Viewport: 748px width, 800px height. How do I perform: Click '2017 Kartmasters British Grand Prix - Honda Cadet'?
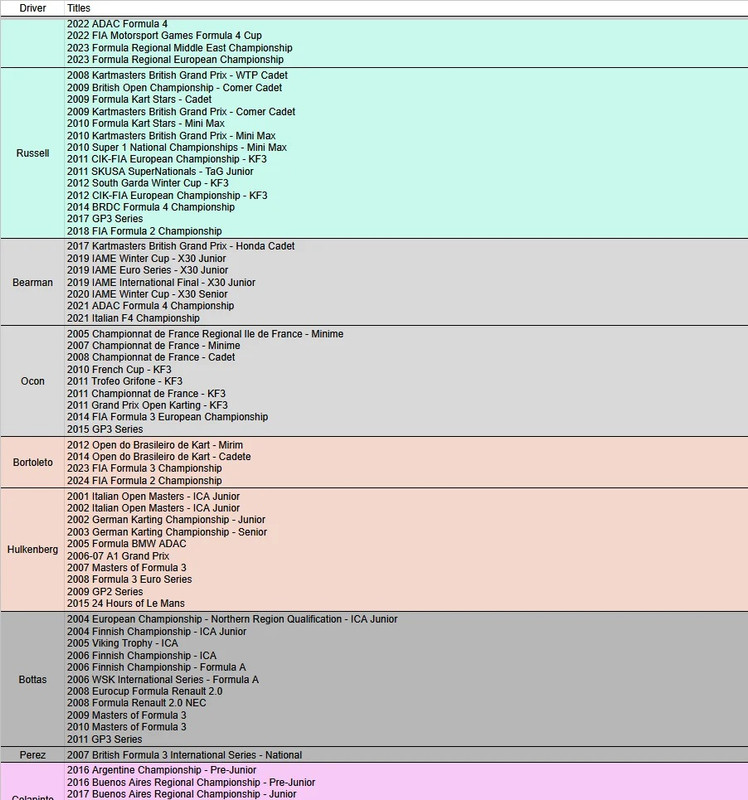click(x=181, y=246)
